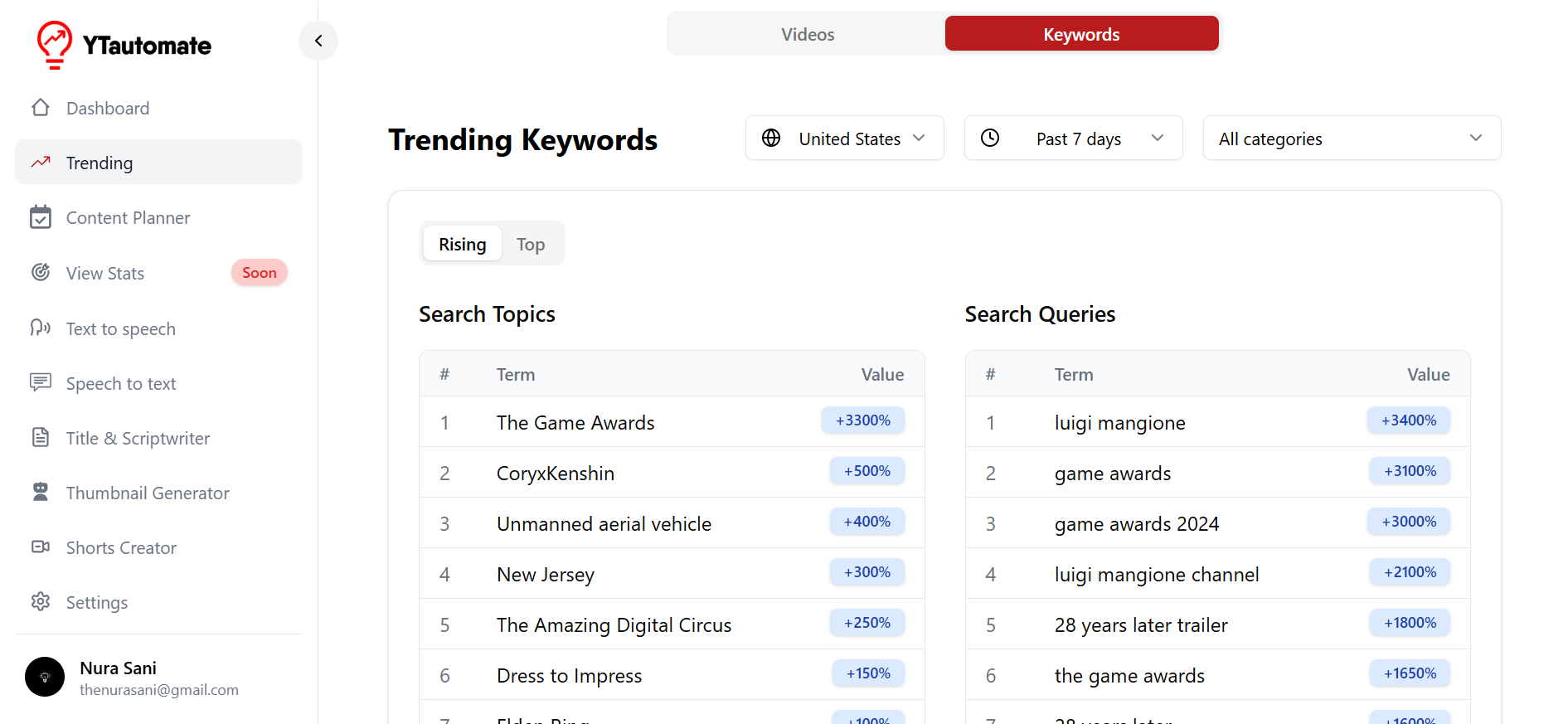The image size is (1568, 724).
Task: Click the +150% value badge
Action: coord(868,673)
